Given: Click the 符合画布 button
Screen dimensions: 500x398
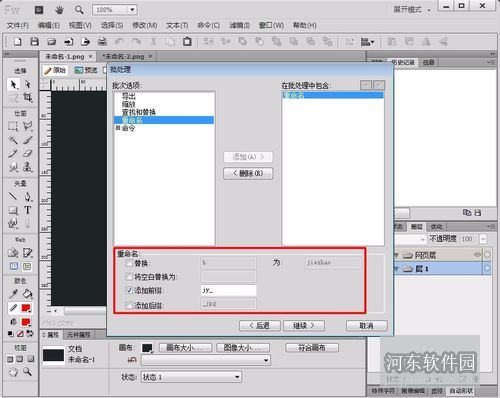Looking at the screenshot, I should 312,348.
